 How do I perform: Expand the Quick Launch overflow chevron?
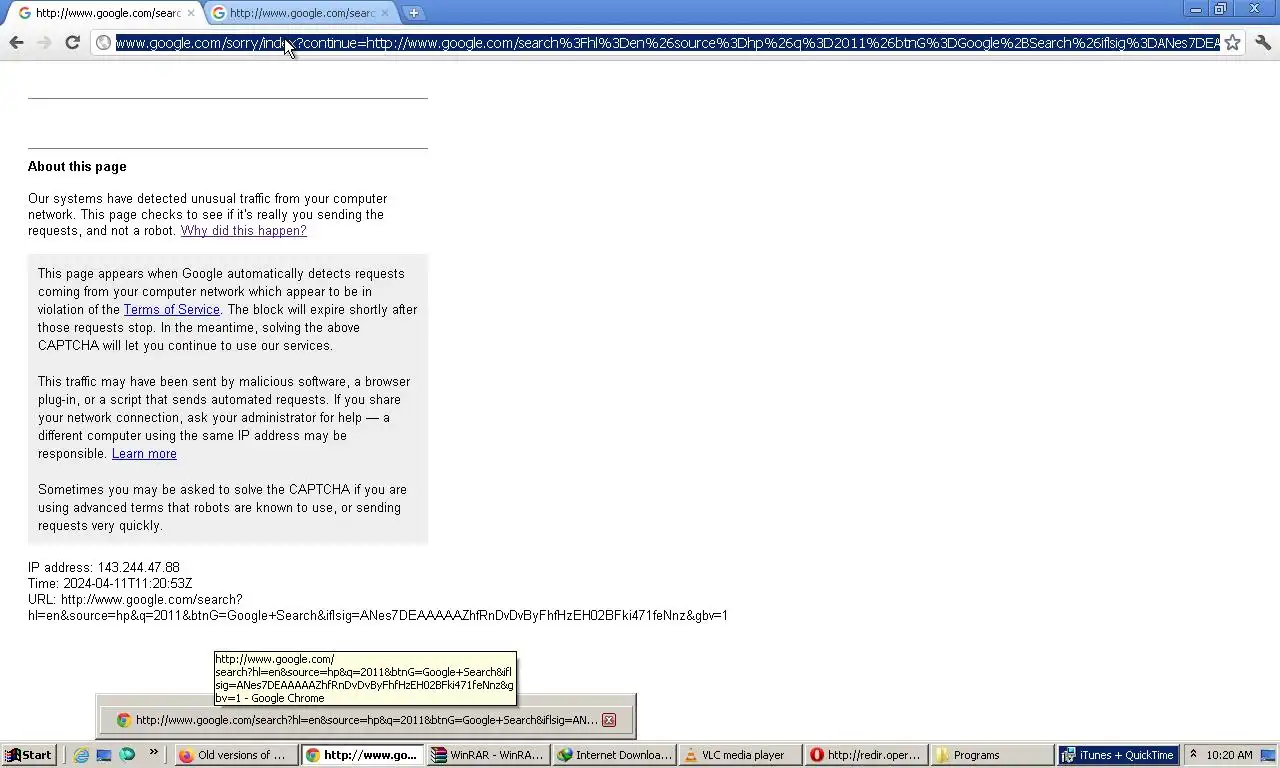154,752
